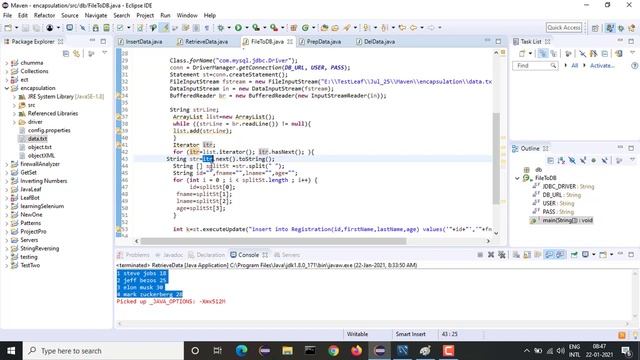Expand the JRE System Library node

(14, 97)
